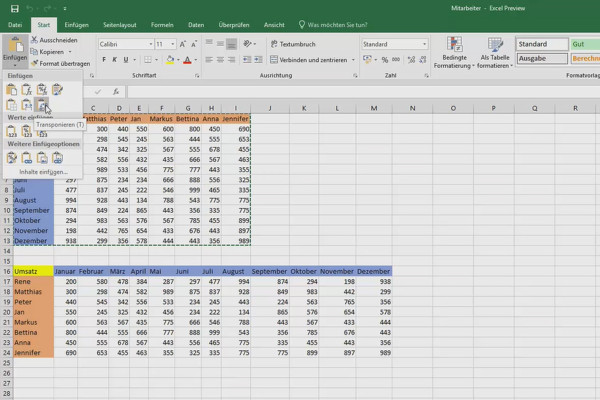The image size is (600, 400).
Task: Open the Calibri font name dropdown
Action: coord(150,44)
